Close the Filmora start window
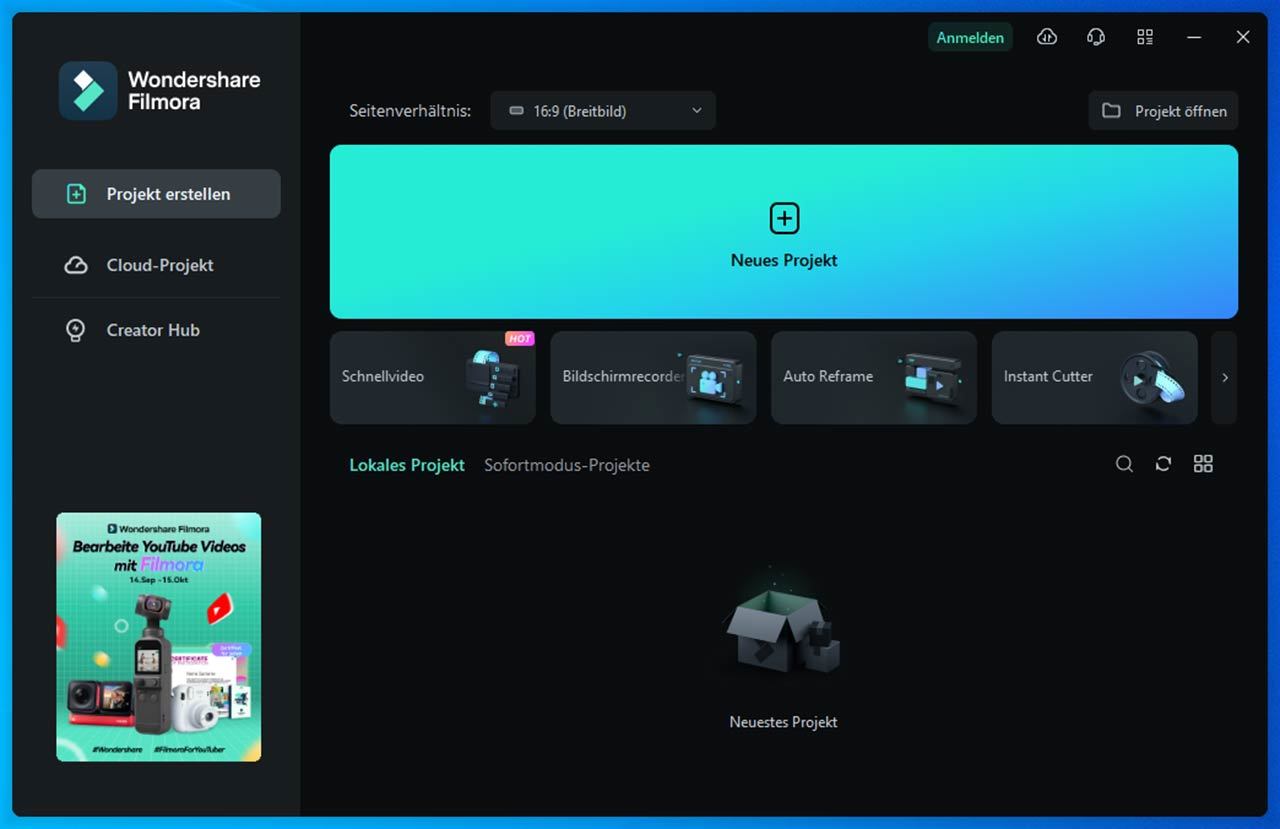This screenshot has height=829, width=1280. tap(1243, 37)
